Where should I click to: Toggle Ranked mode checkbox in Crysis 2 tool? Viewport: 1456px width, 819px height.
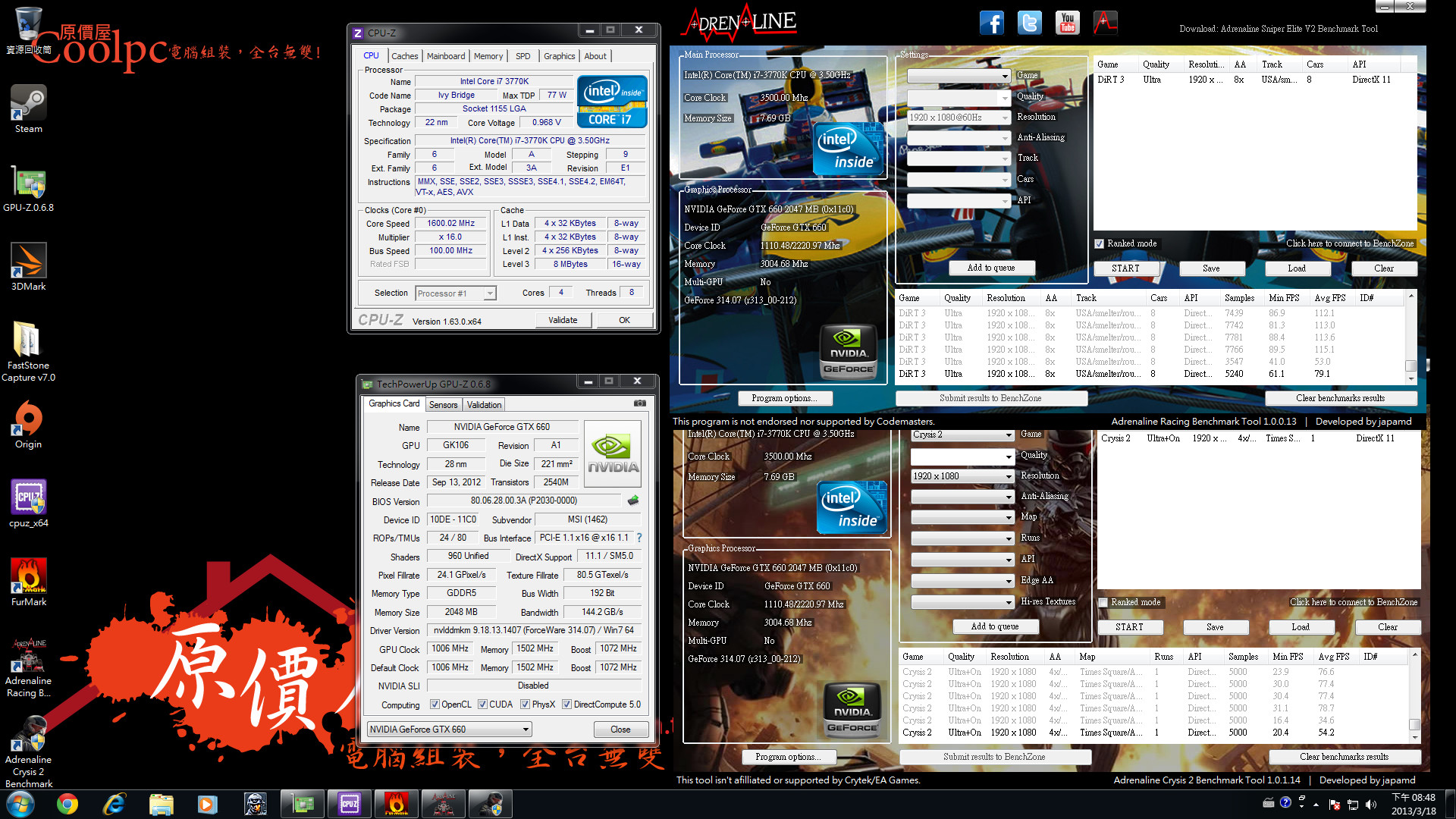tap(1103, 603)
